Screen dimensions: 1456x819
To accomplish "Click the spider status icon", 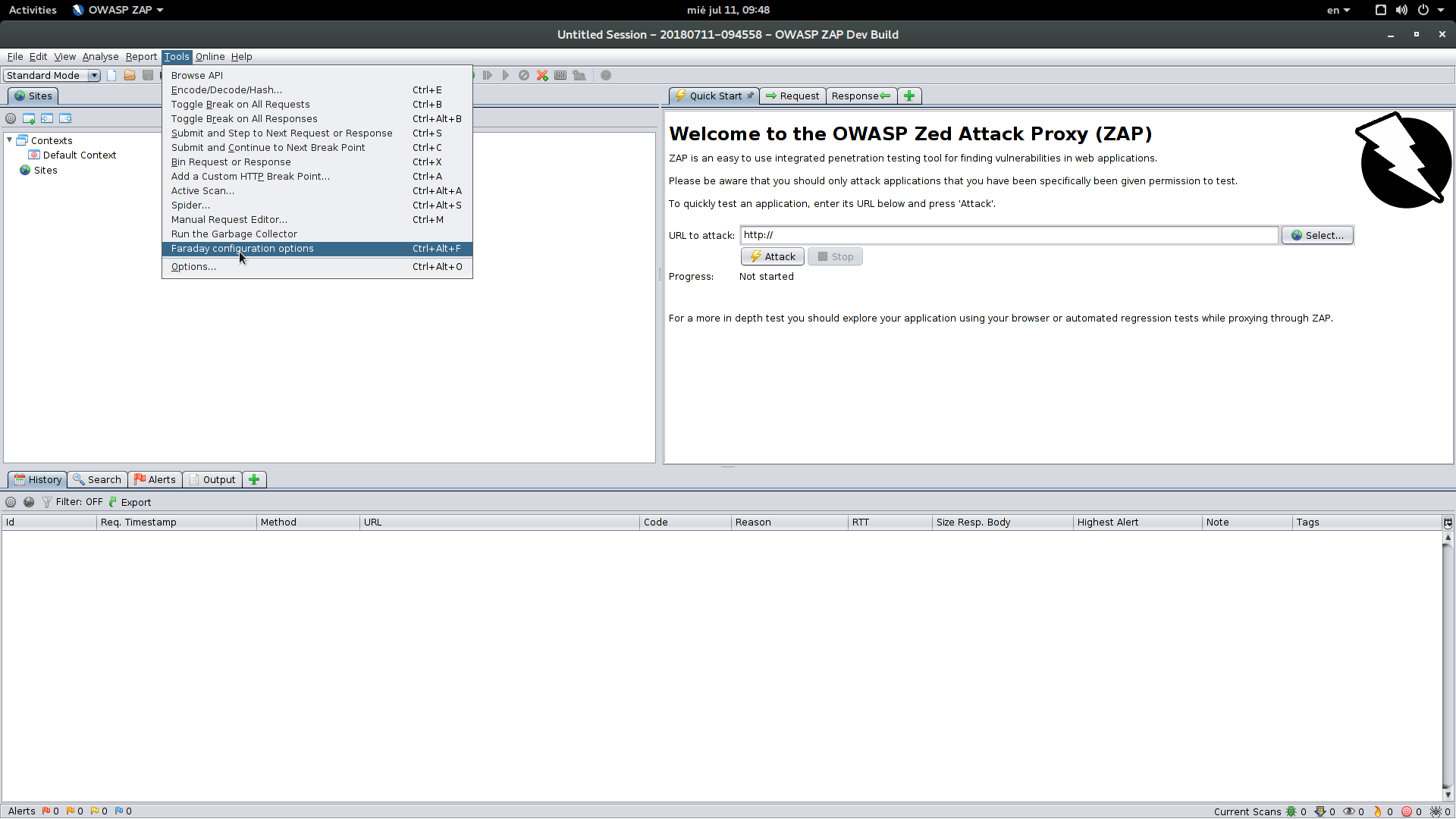I will (x=1436, y=811).
